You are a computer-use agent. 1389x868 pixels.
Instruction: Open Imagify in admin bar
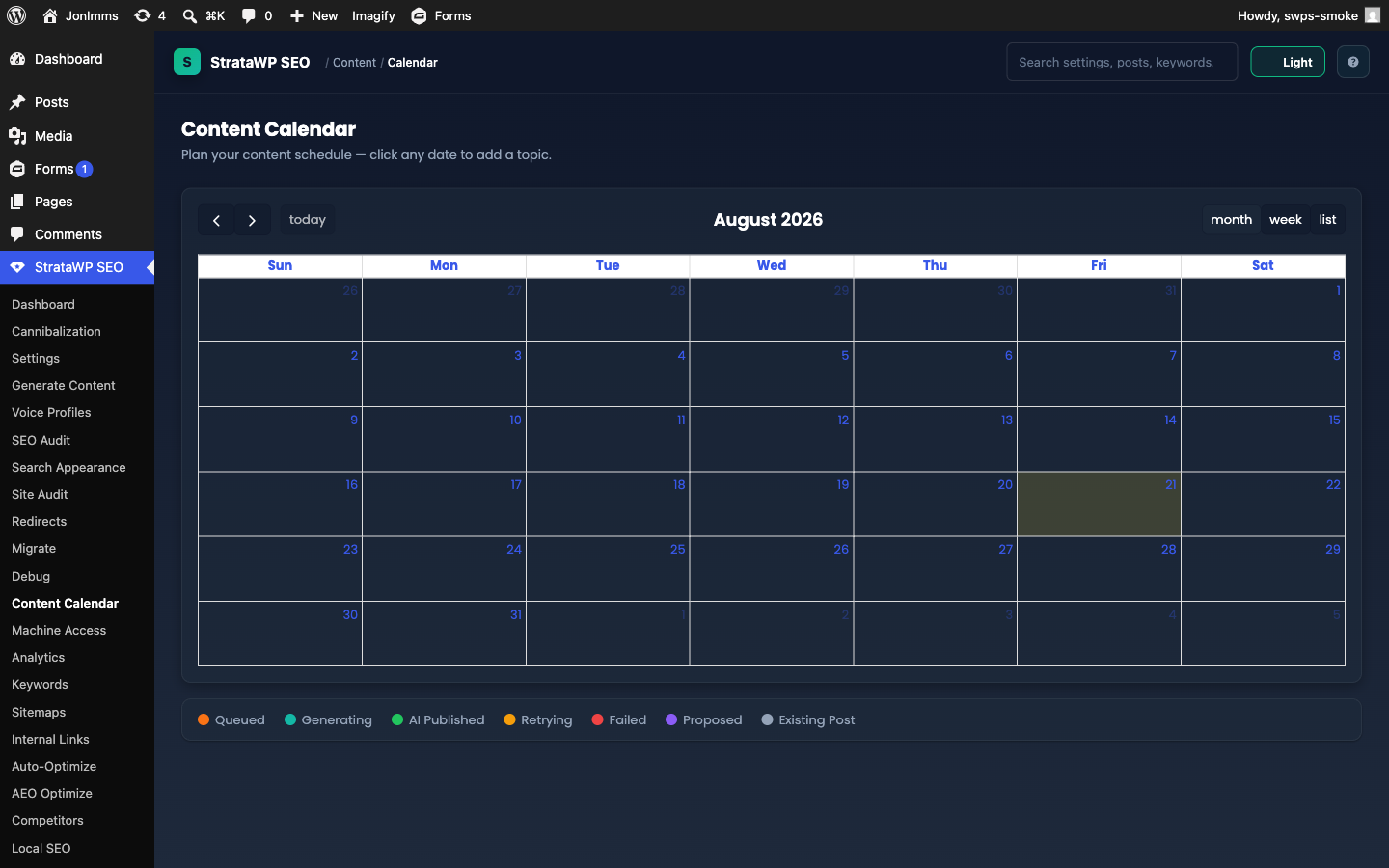373,15
